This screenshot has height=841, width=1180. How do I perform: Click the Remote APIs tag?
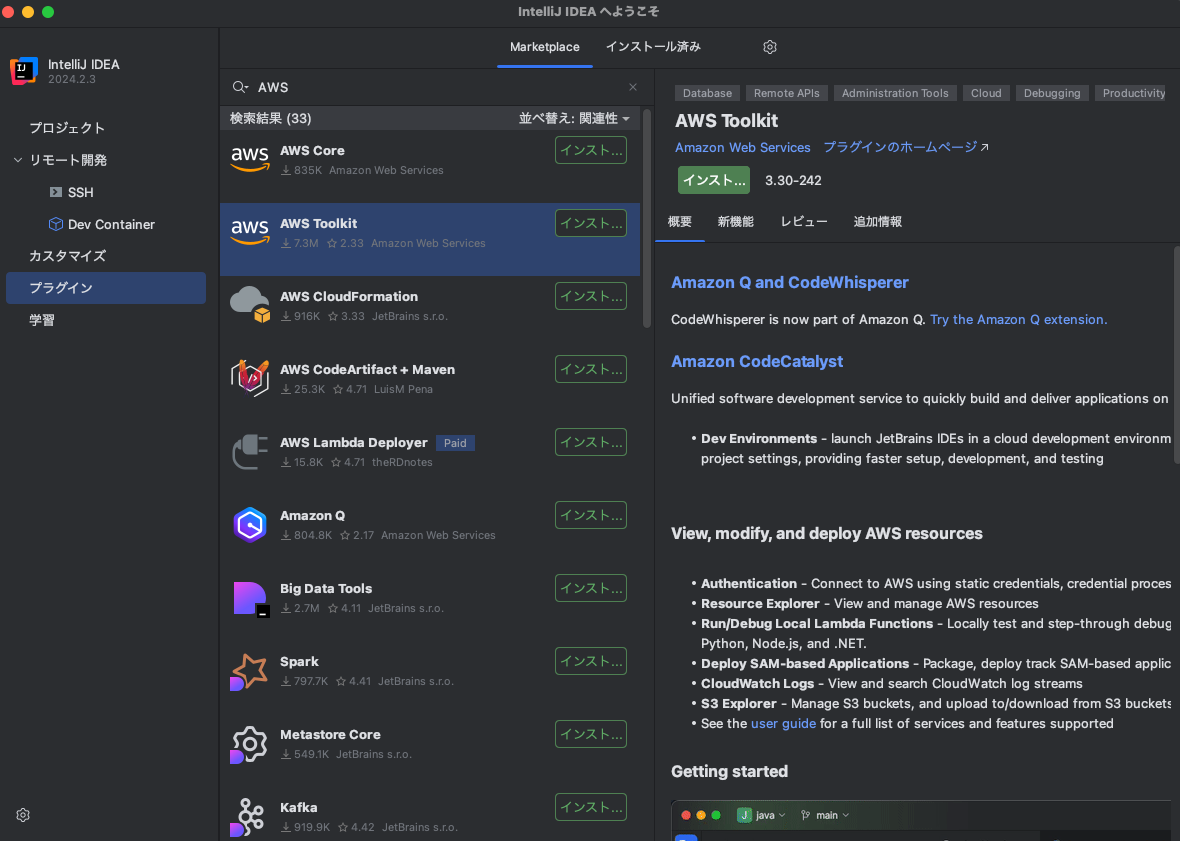[786, 93]
